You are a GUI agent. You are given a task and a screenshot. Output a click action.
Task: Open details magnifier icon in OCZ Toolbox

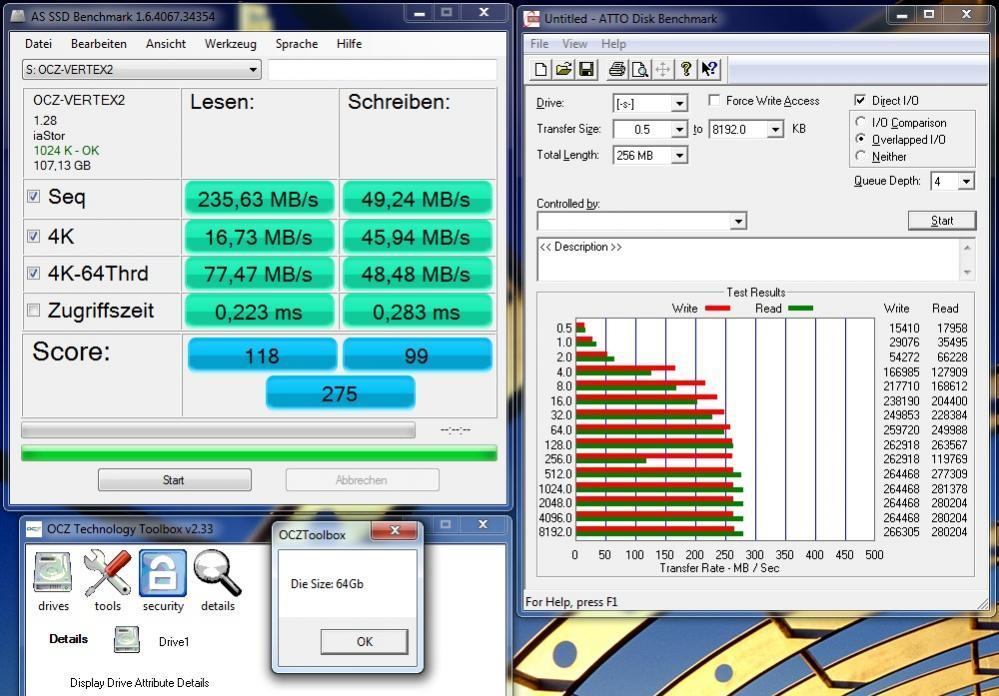218,573
